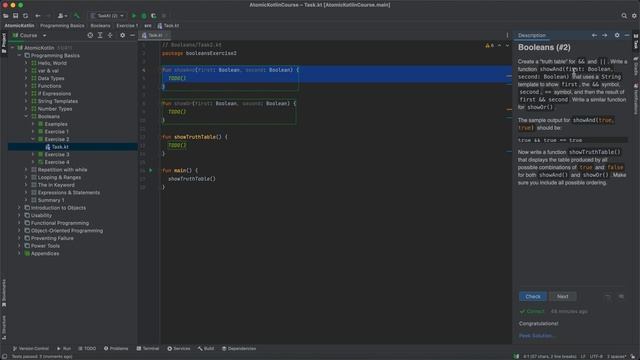Click the Check button
Screen dimensions: 640x360
[533, 296]
